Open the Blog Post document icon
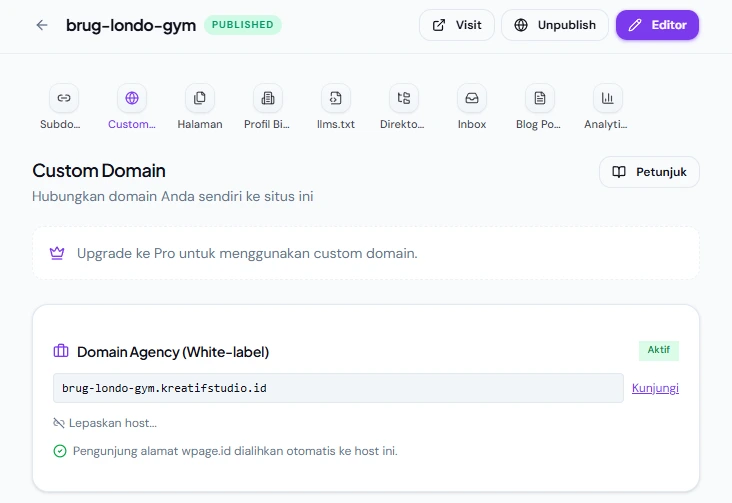Screen dimensions: 732x503 [540, 98]
